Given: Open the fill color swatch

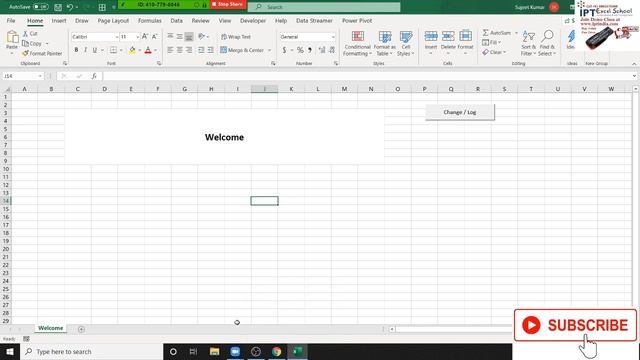Looking at the screenshot, I should click(132, 50).
